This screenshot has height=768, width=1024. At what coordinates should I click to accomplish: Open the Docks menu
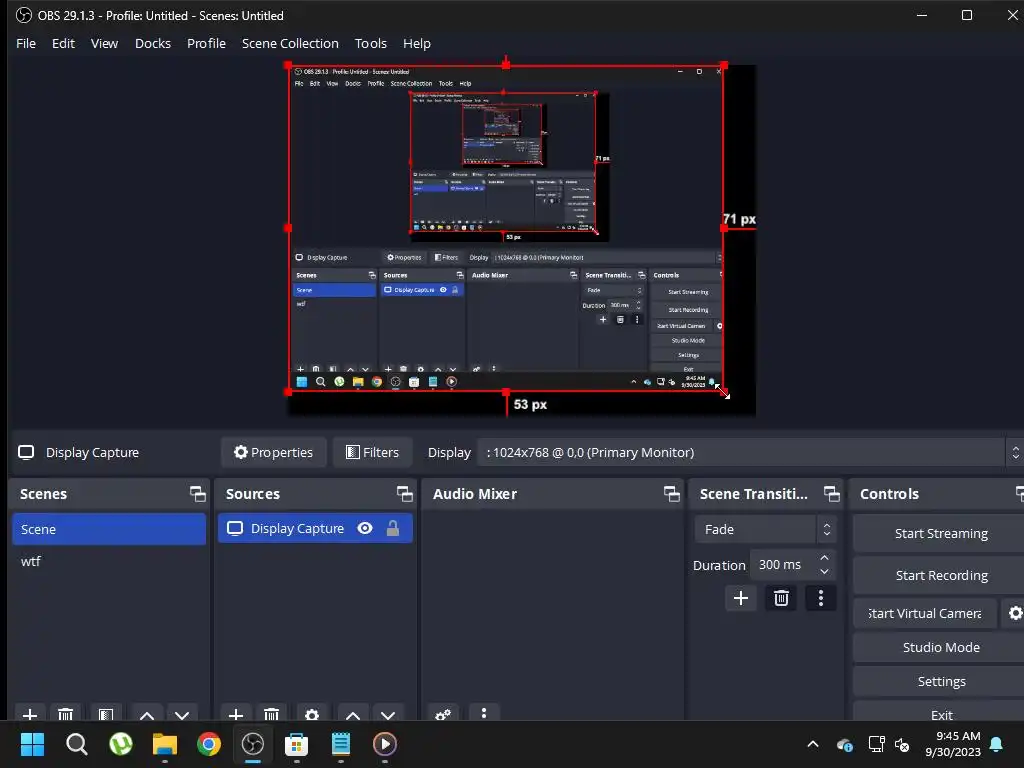coord(153,43)
